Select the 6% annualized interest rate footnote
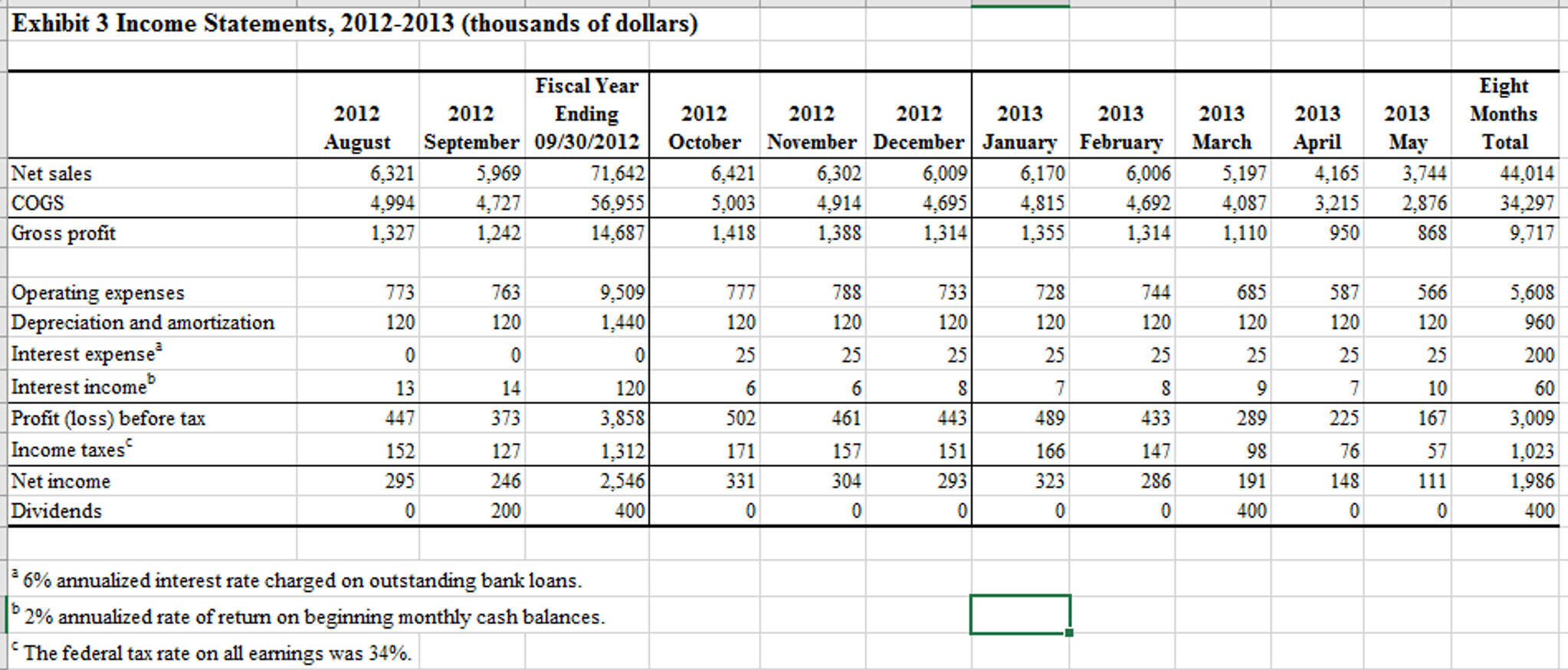This screenshot has height=670, width=1568. [297, 580]
